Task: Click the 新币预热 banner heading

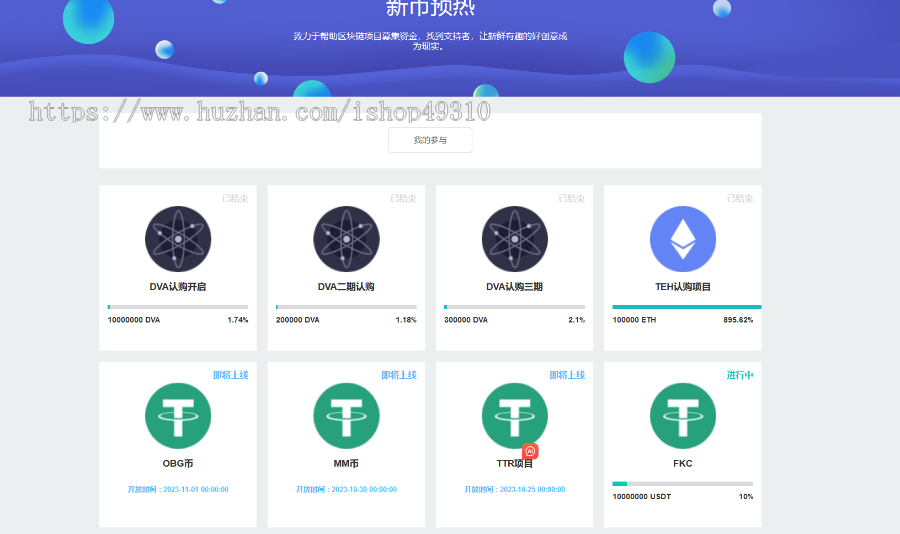Action: click(430, 7)
